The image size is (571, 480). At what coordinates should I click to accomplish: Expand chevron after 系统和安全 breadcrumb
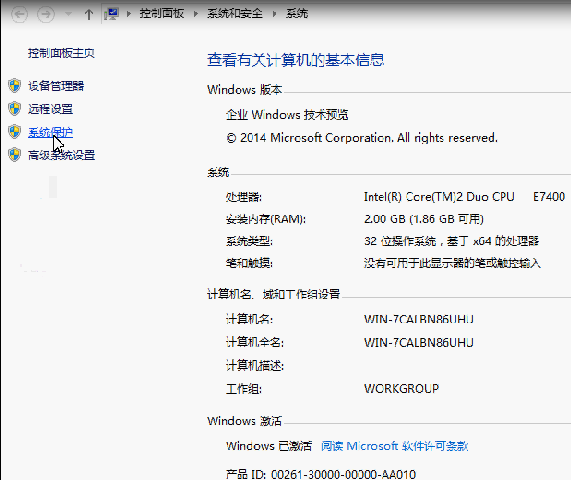pos(275,14)
